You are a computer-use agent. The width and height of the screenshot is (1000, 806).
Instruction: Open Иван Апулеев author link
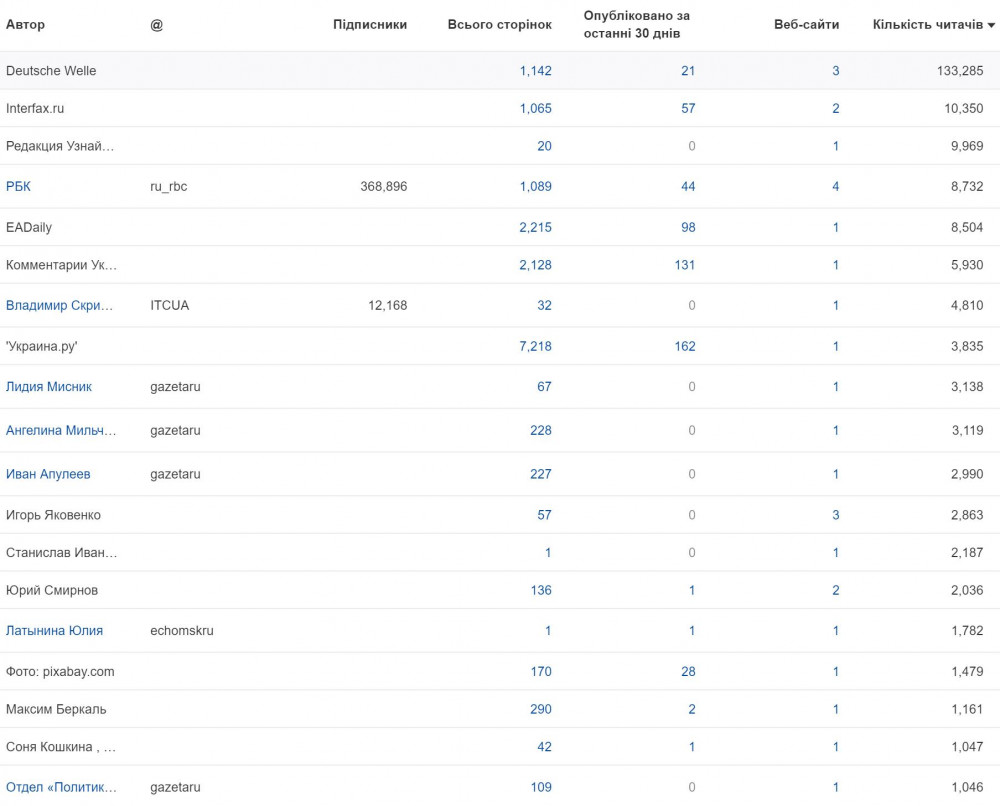click(x=48, y=474)
